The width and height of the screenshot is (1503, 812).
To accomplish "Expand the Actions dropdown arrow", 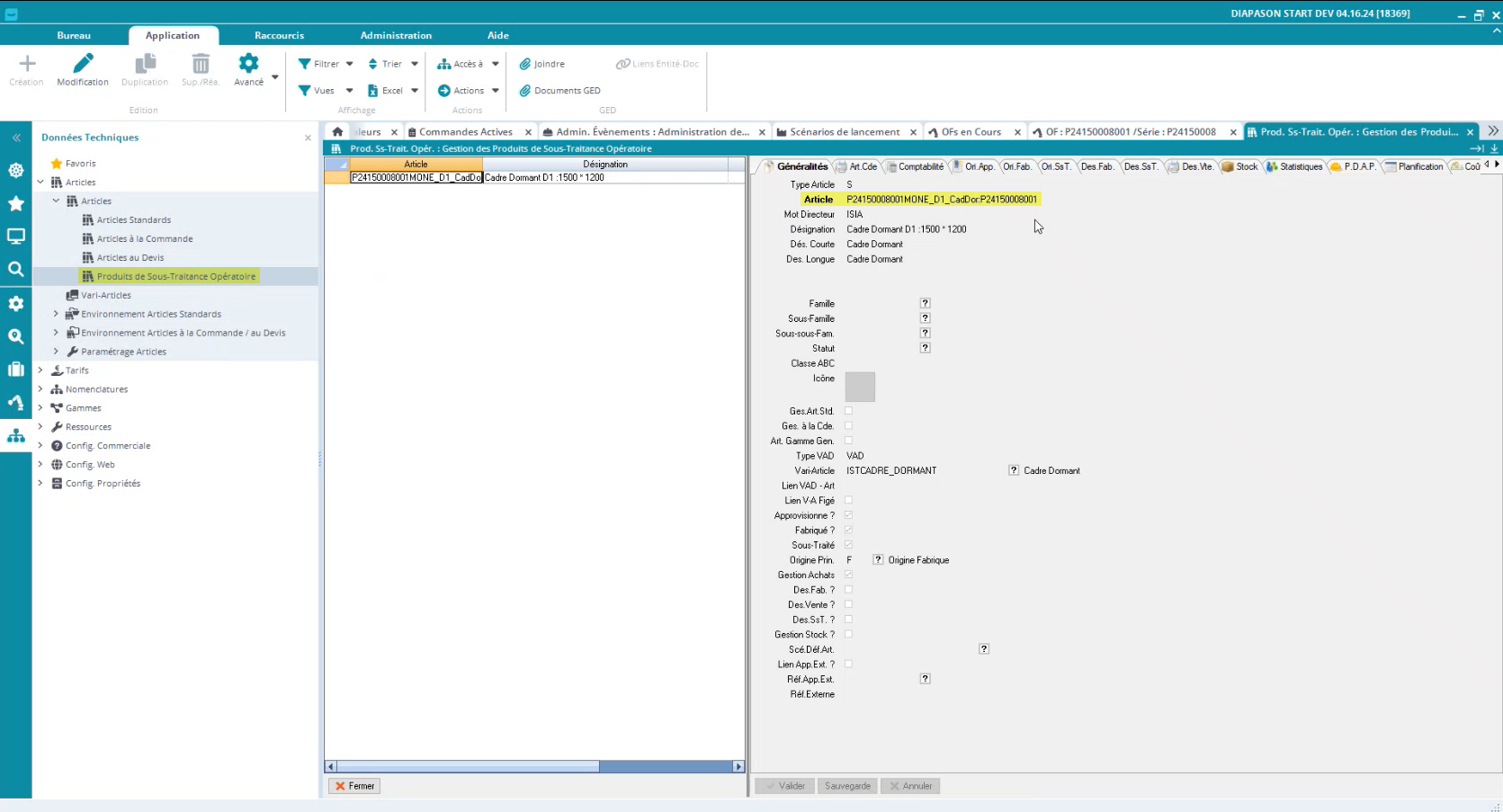I will point(496,91).
